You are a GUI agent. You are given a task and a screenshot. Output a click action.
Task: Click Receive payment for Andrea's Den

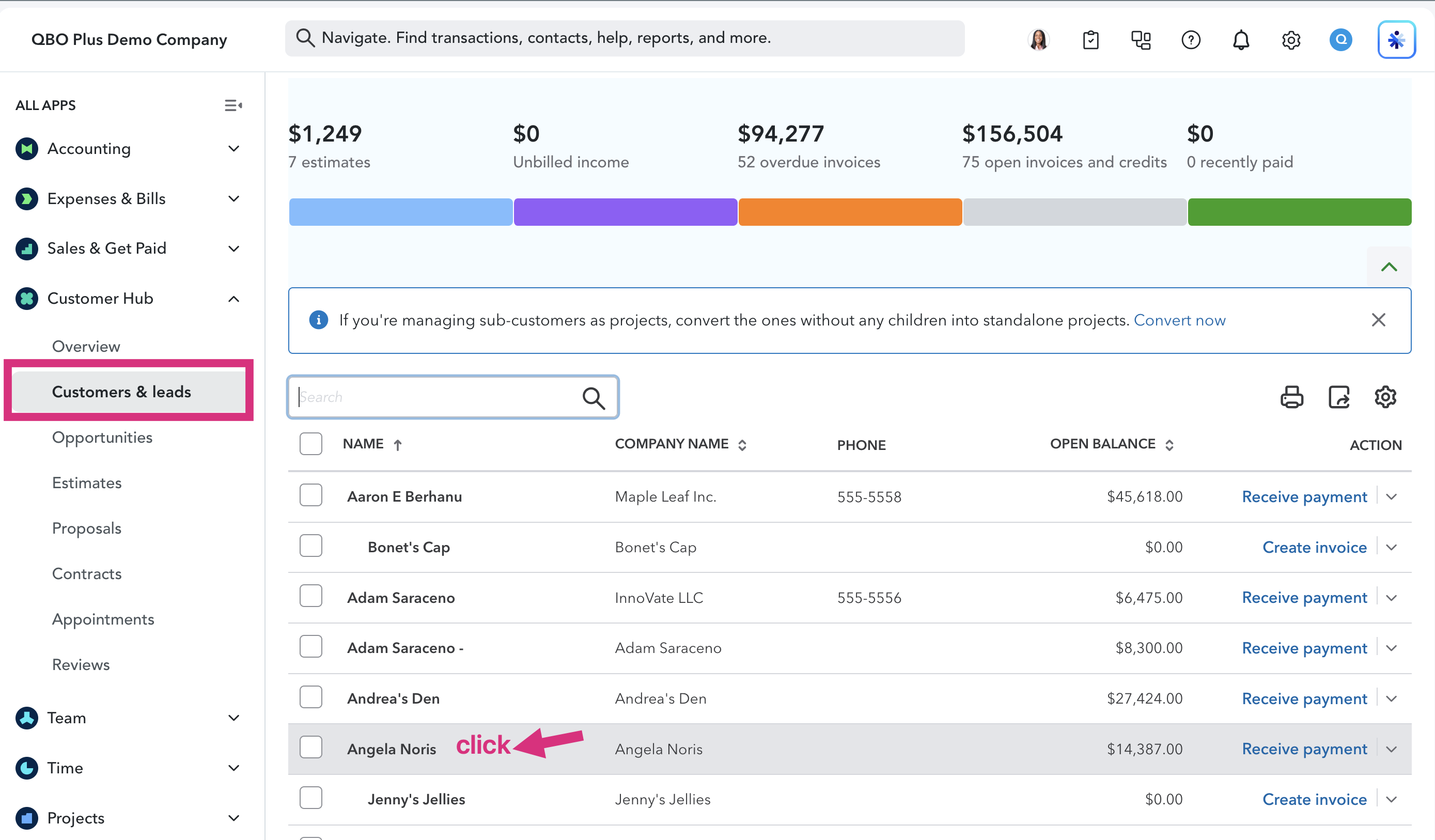[x=1304, y=699]
